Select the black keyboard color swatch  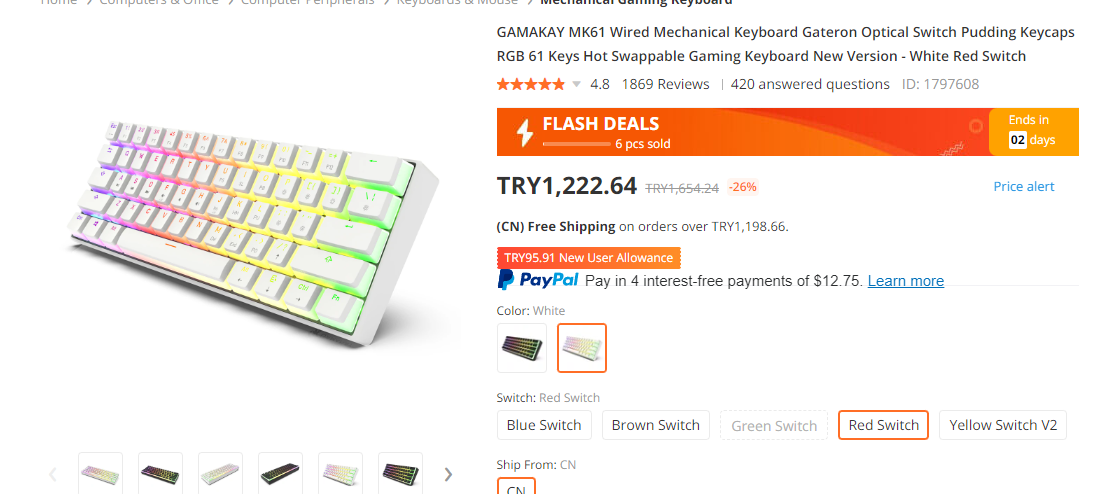522,348
